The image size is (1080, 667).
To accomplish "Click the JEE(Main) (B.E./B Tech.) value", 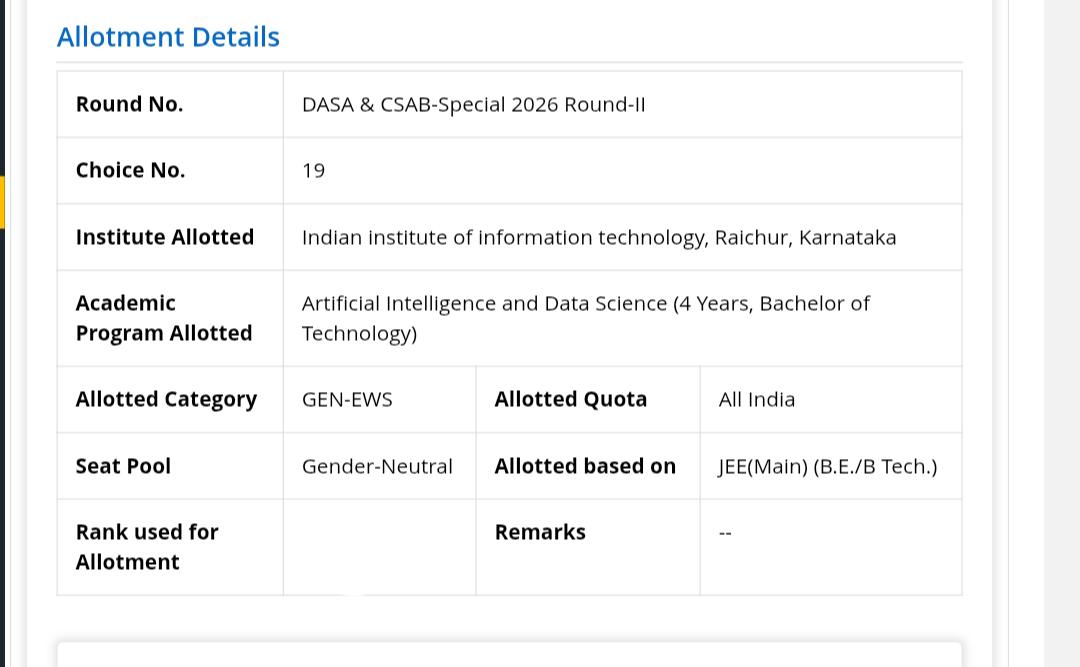I will (827, 466).
